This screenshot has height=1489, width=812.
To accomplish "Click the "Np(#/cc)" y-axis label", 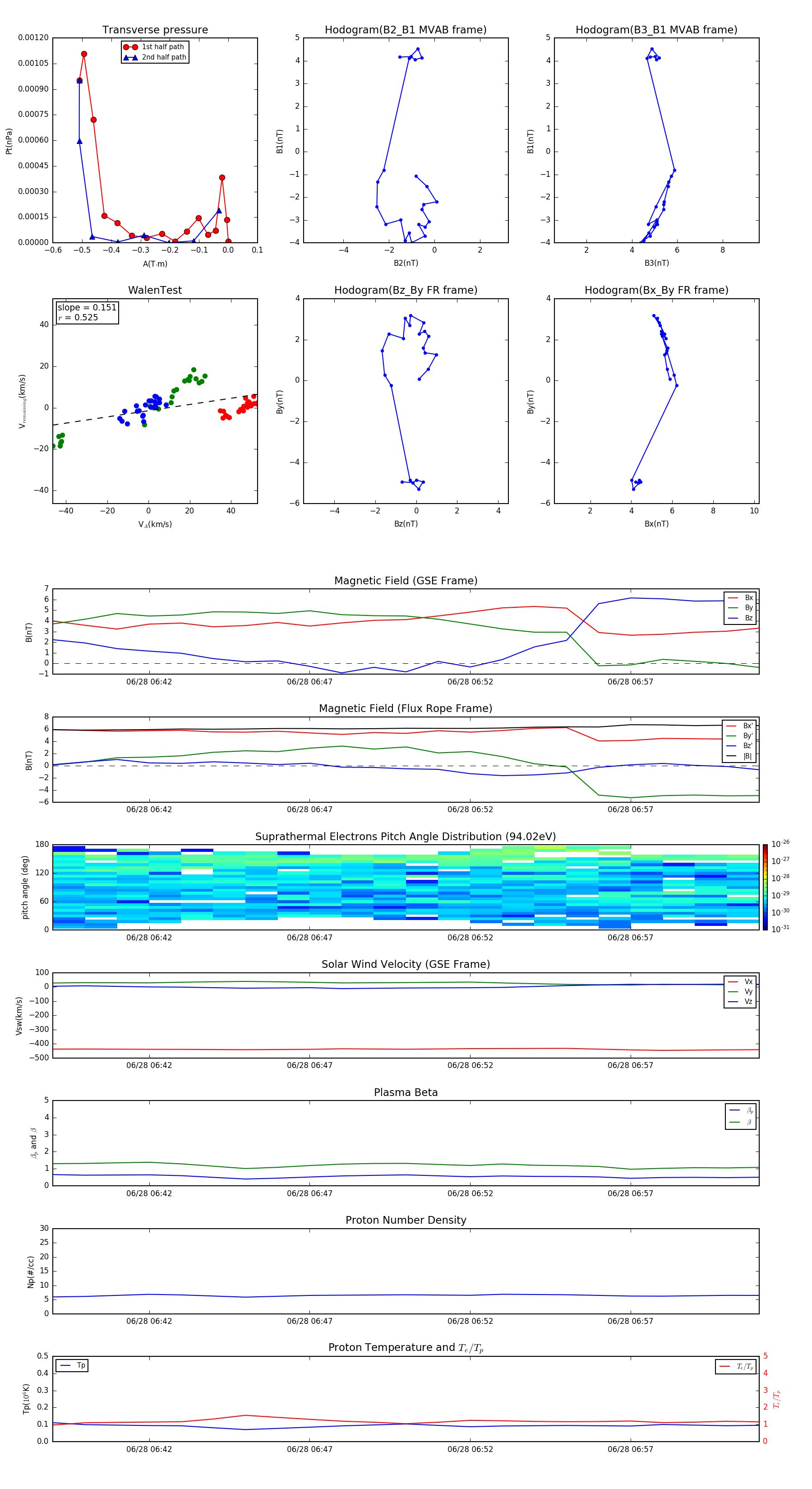I will [x=31, y=1272].
